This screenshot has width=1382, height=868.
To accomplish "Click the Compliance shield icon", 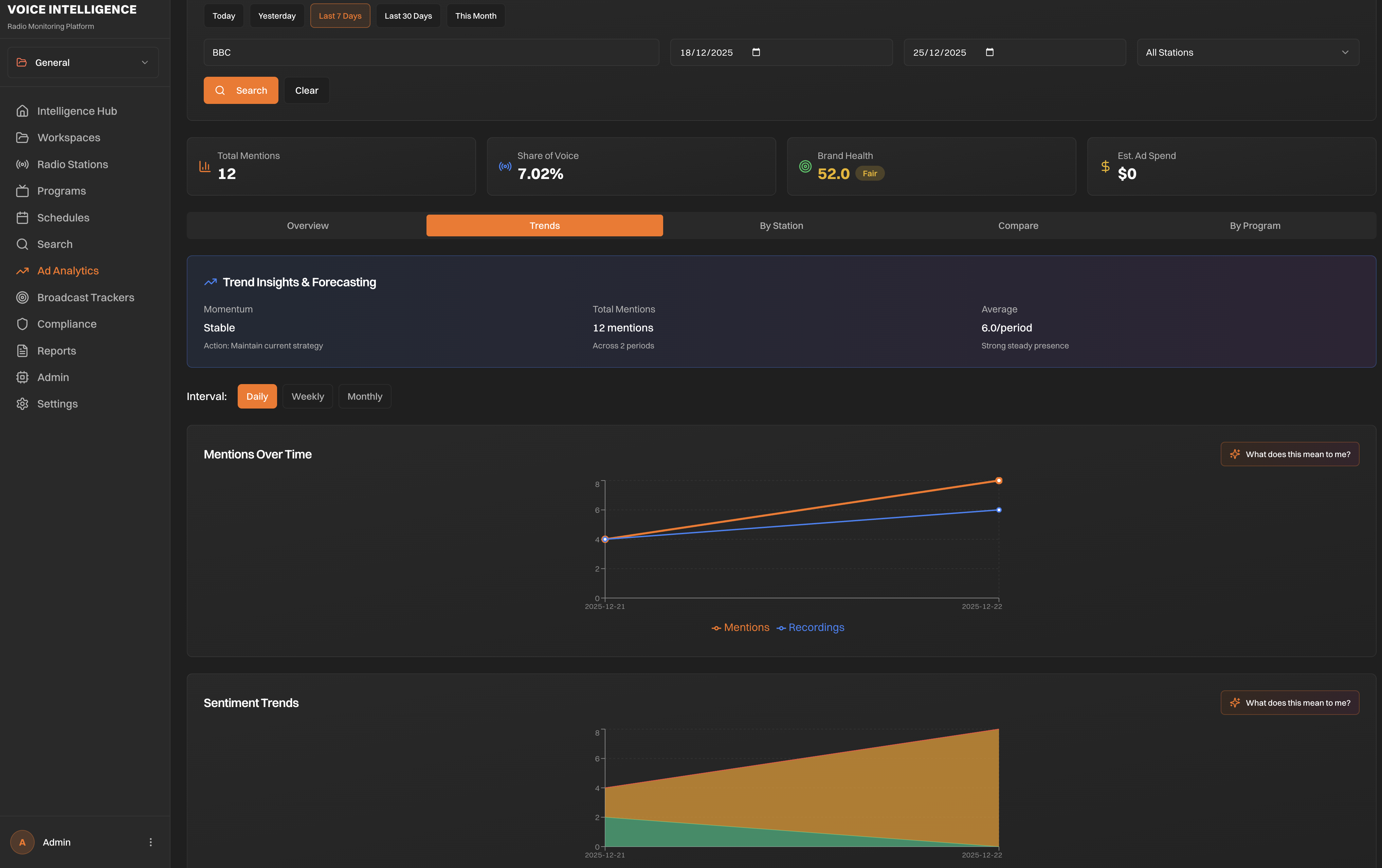I will (22, 324).
